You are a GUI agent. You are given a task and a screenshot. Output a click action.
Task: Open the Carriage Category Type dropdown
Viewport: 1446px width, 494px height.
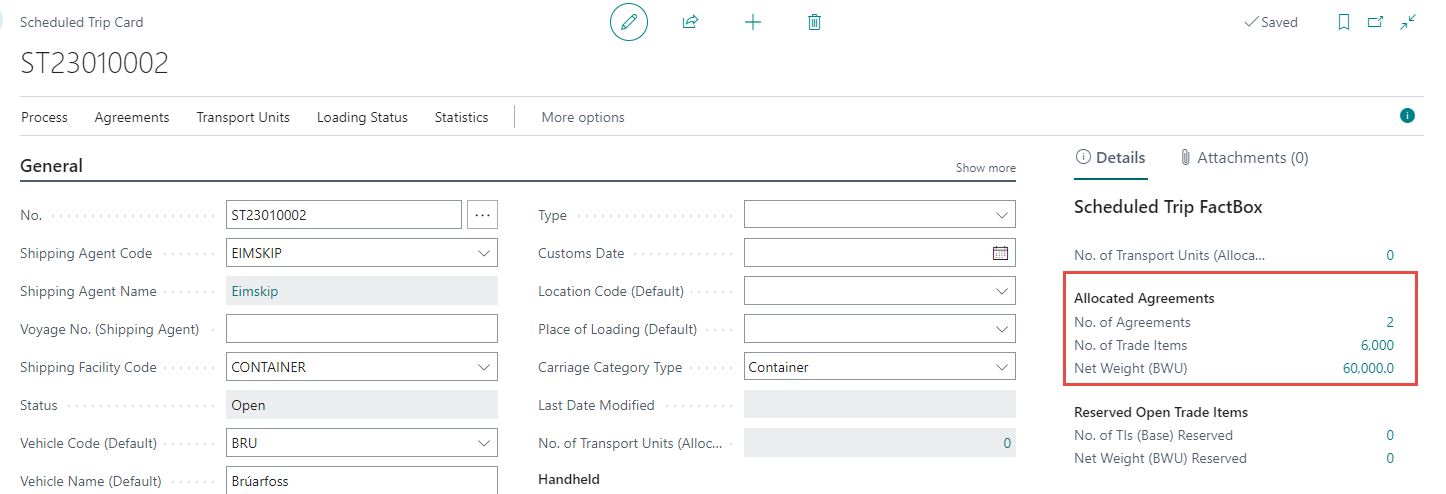pos(1001,367)
